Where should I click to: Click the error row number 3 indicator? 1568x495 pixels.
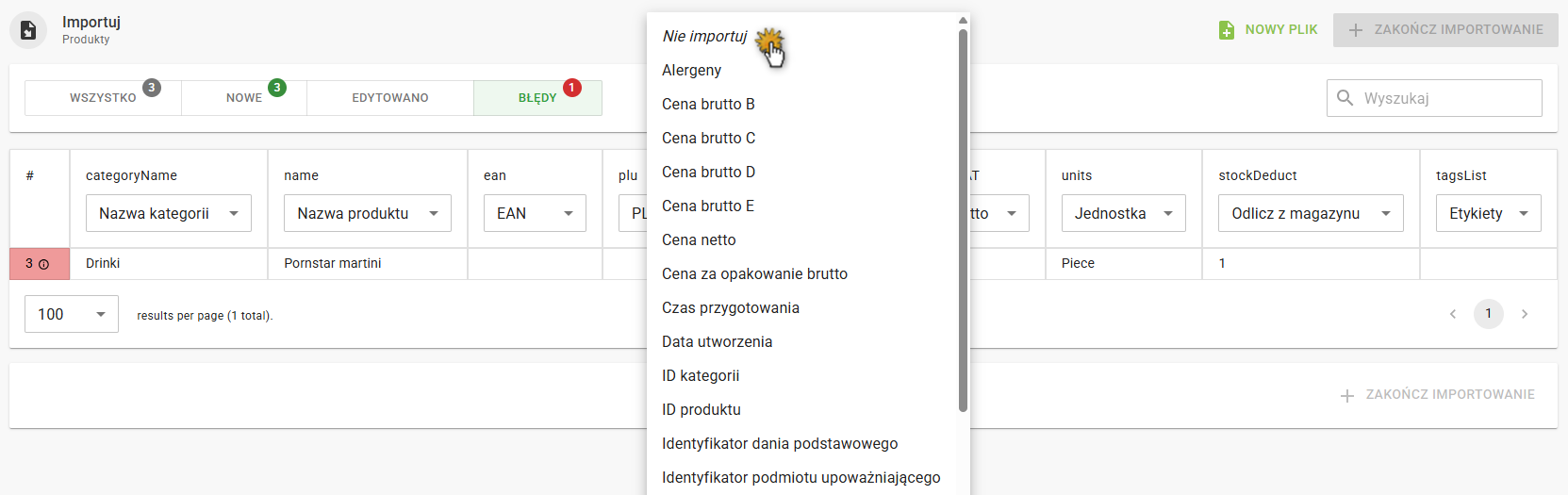point(38,264)
